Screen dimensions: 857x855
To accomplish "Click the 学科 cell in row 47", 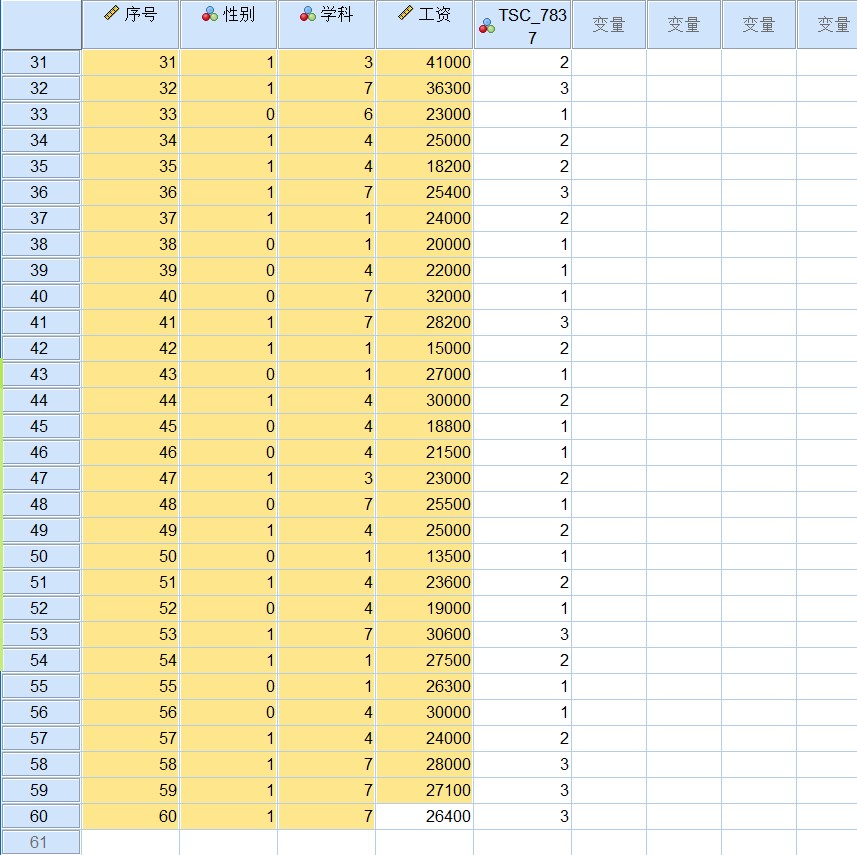I will (x=326, y=478).
